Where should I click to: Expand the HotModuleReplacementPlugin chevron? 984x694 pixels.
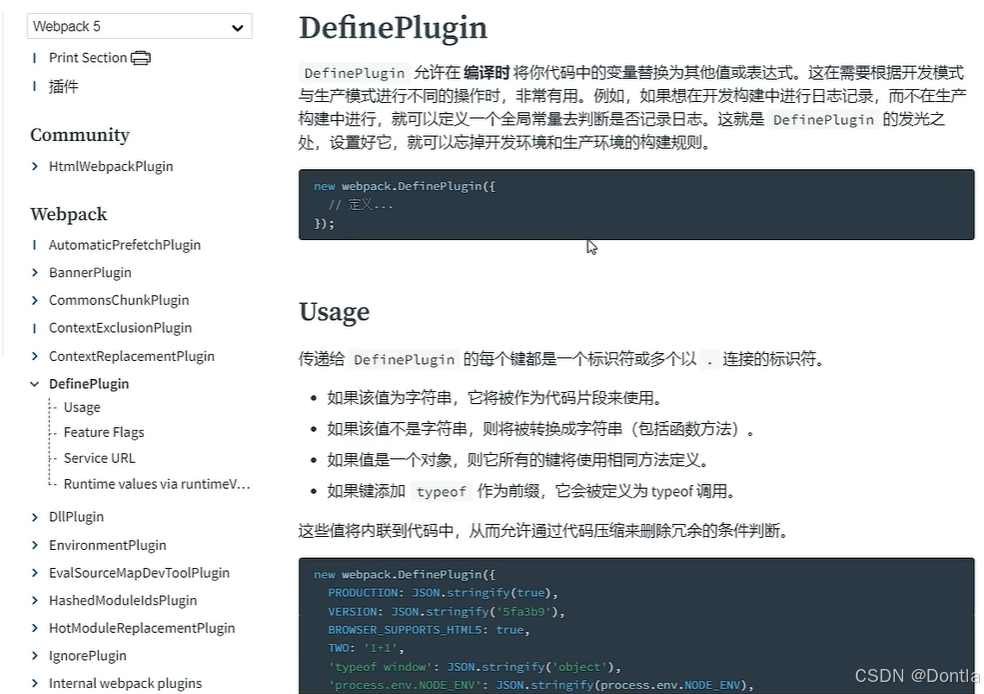click(x=35, y=628)
